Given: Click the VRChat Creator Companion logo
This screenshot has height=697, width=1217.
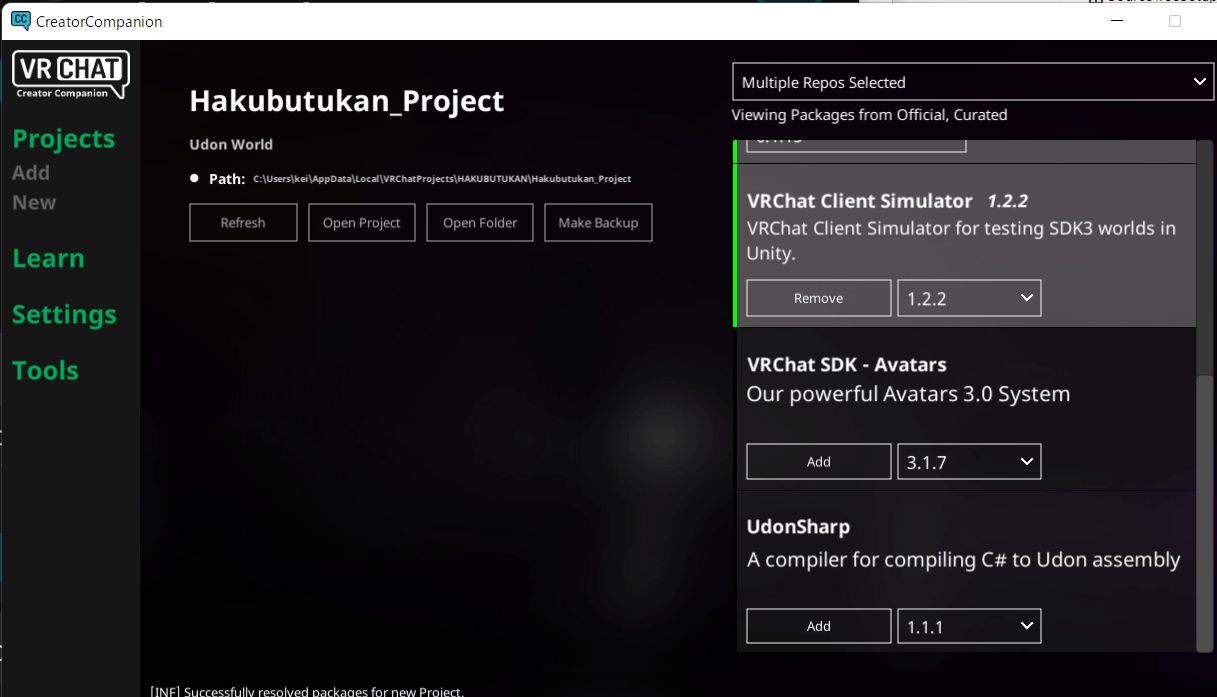Looking at the screenshot, I should point(70,75).
